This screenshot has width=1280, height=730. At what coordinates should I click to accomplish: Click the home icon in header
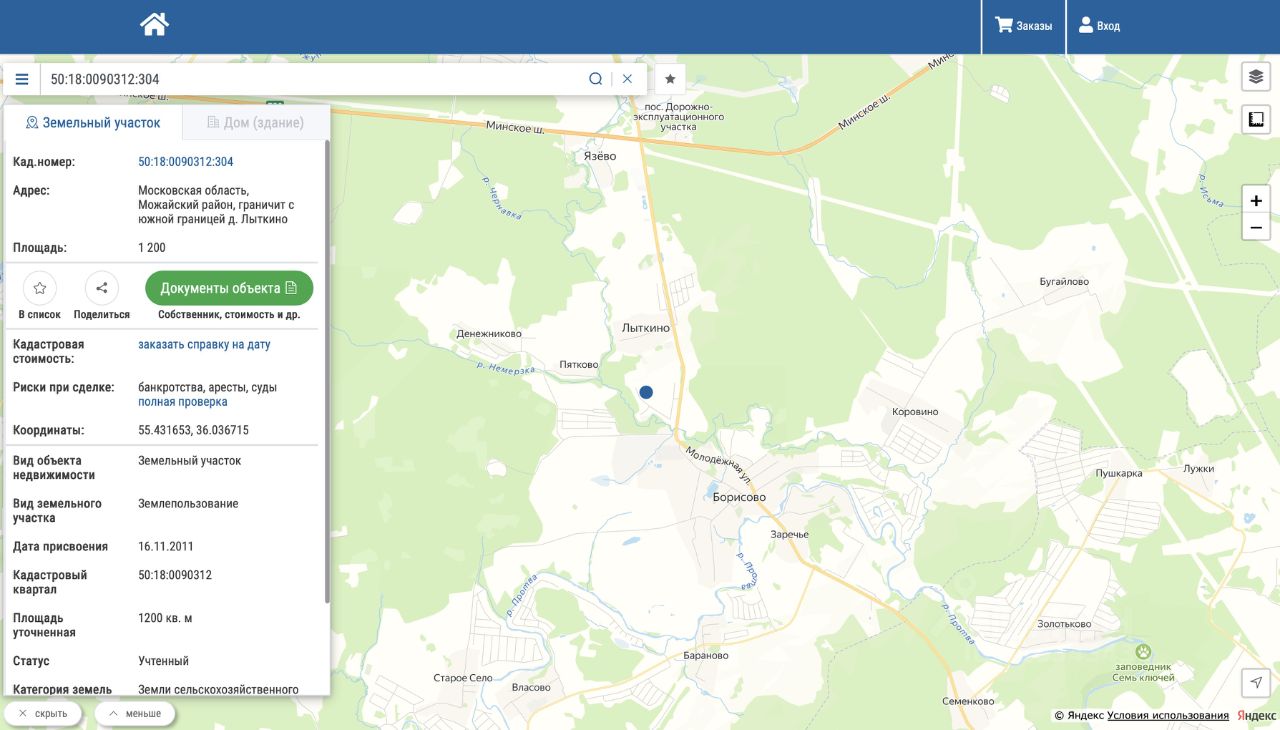tap(154, 25)
